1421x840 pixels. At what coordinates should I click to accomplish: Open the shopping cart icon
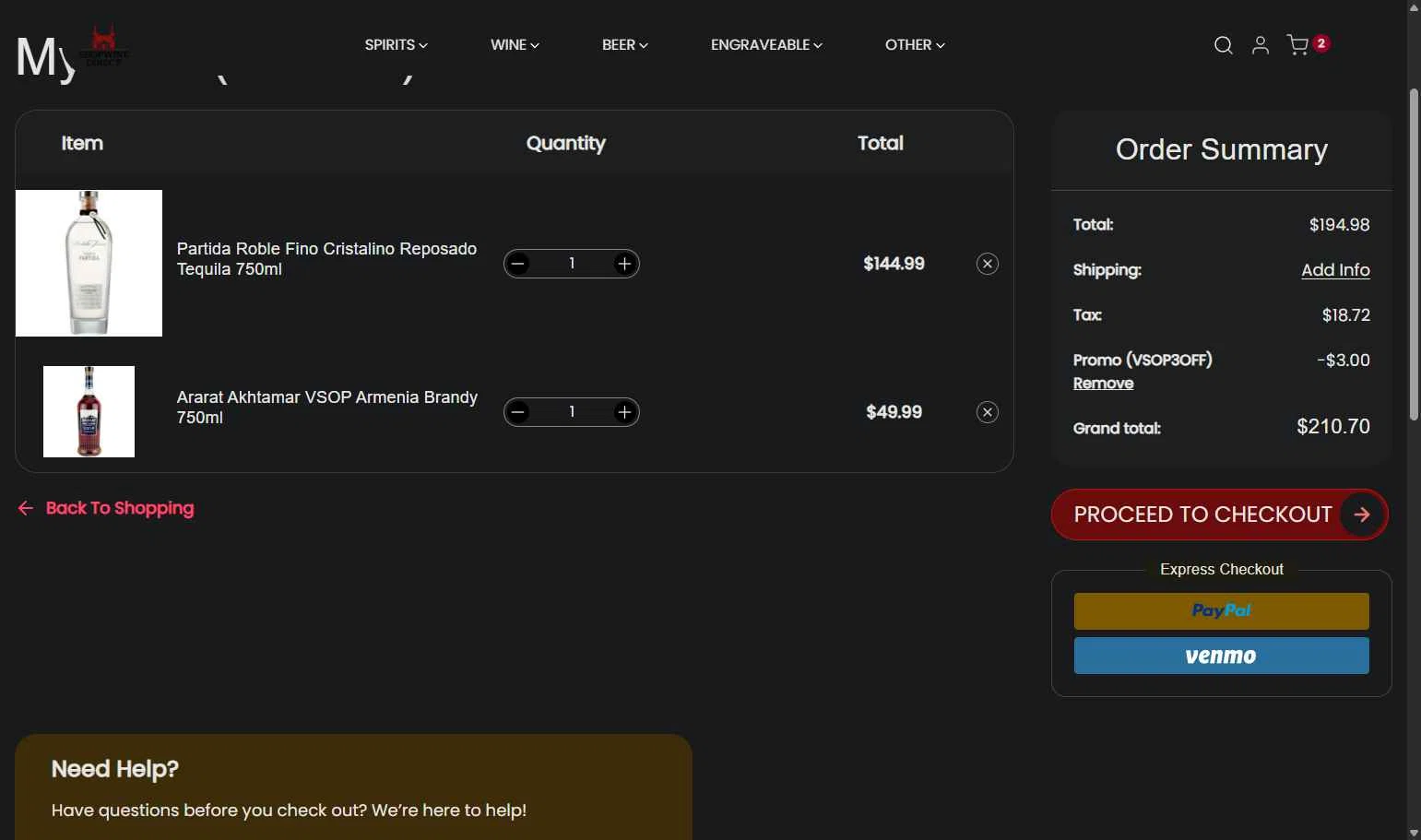click(1297, 45)
